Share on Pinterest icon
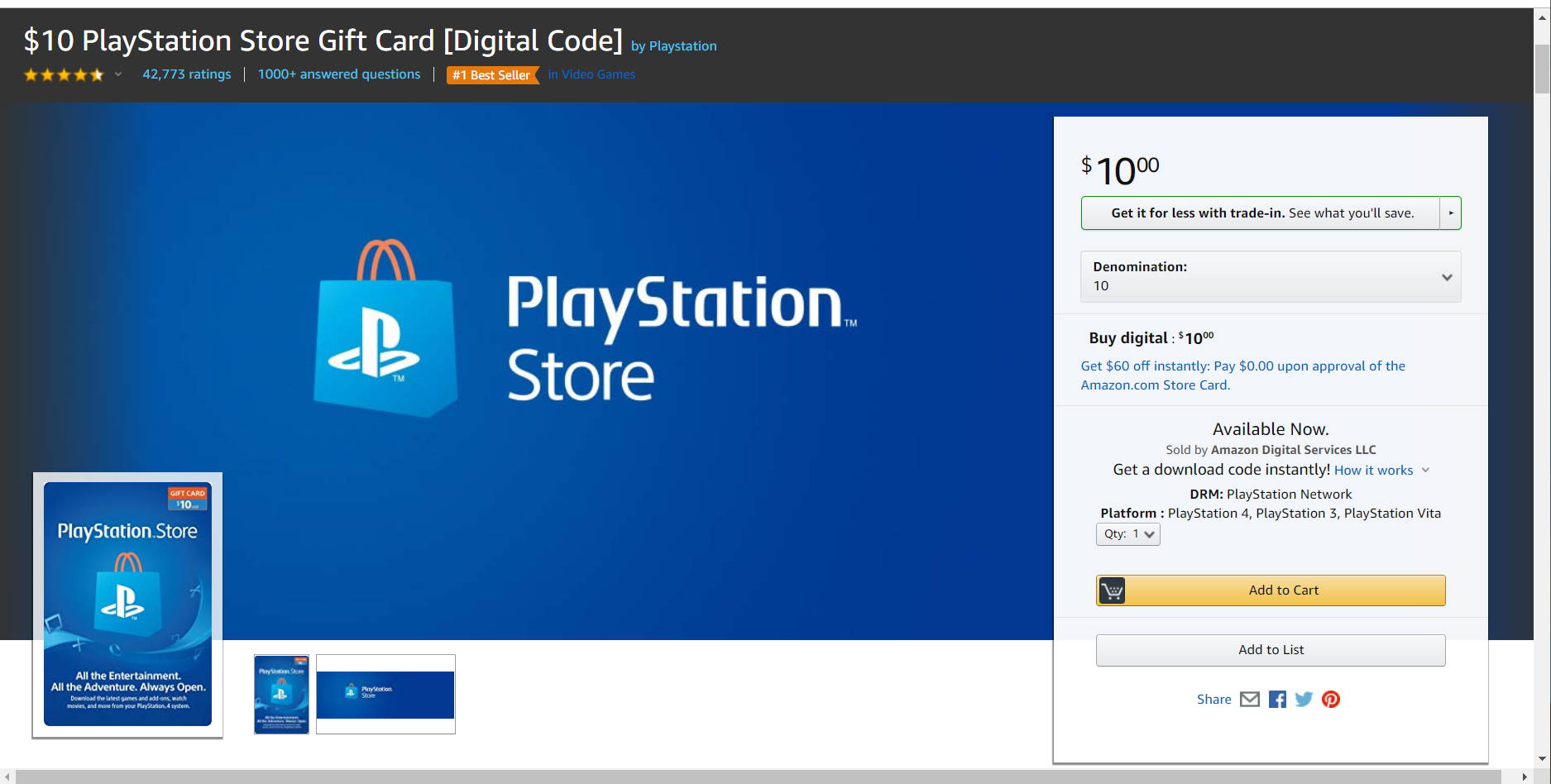This screenshot has width=1551, height=784. click(1330, 700)
